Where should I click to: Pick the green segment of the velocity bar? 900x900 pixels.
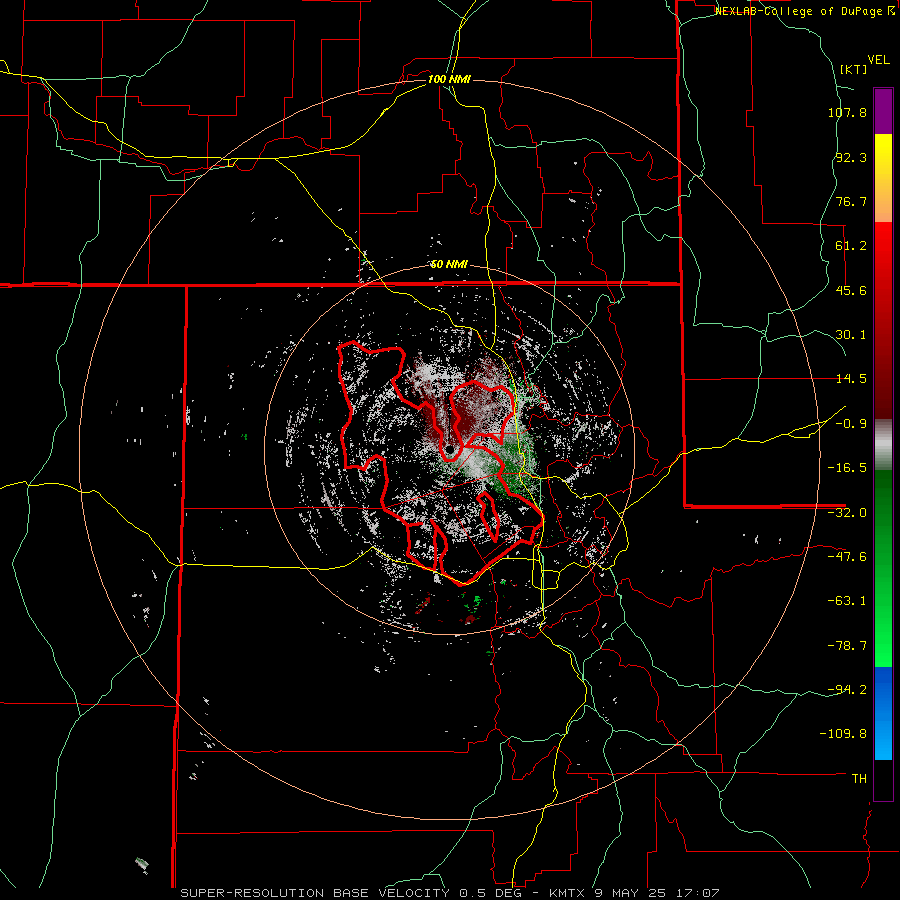coord(883,568)
